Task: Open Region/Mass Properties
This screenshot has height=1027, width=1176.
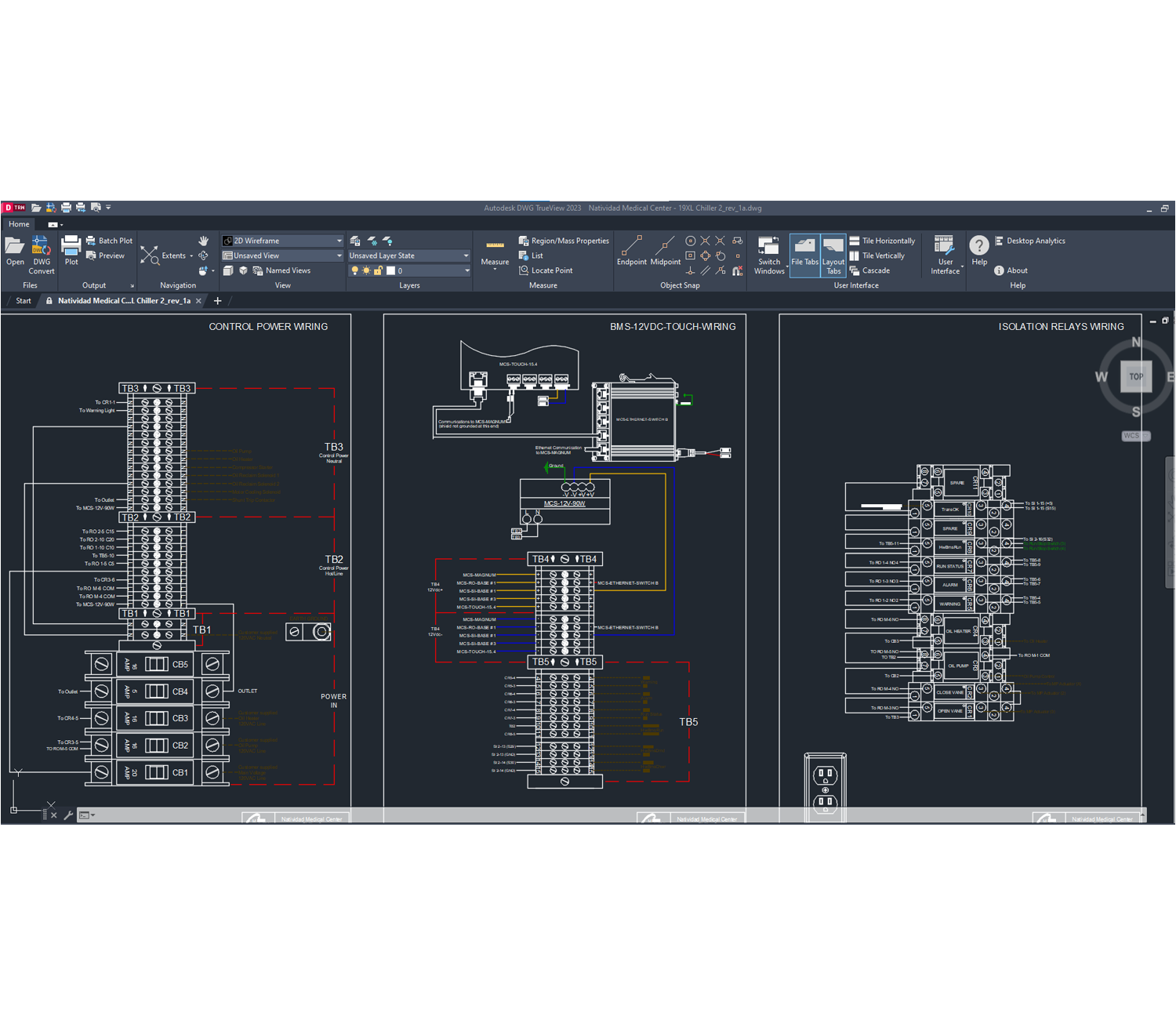Action: pos(563,241)
